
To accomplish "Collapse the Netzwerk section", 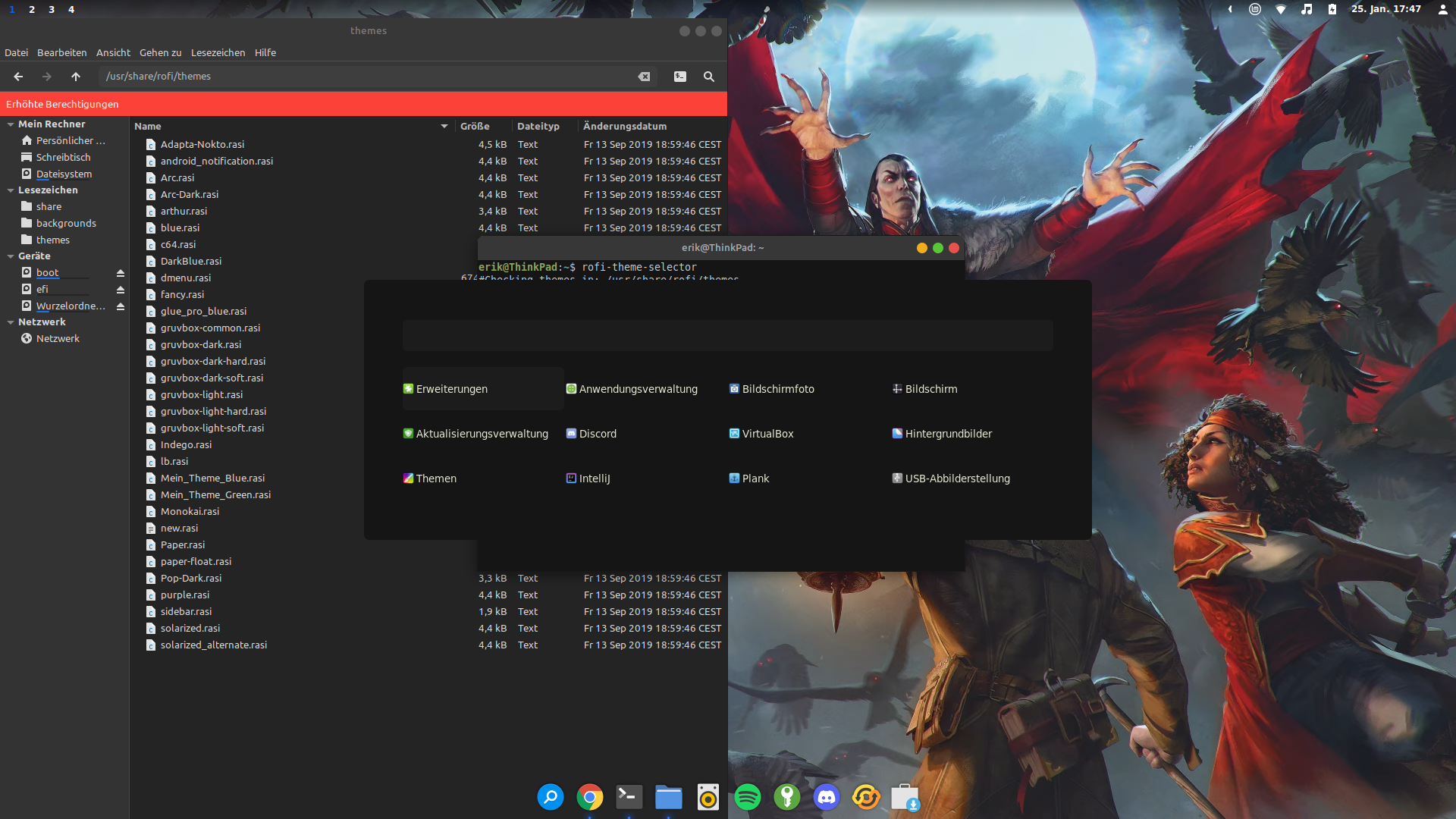I will [9, 322].
